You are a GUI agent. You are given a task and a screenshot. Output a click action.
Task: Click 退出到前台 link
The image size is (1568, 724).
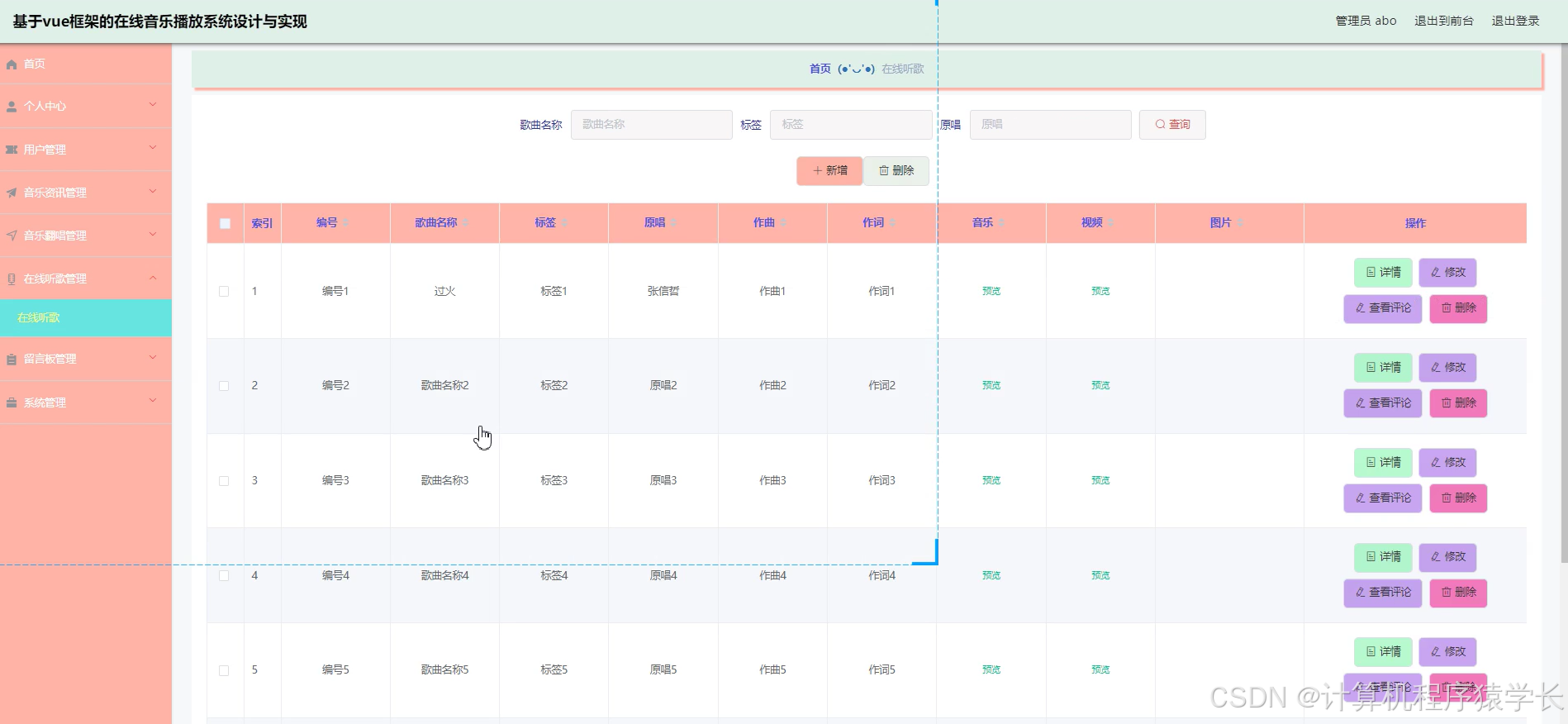pyautogui.click(x=1443, y=21)
